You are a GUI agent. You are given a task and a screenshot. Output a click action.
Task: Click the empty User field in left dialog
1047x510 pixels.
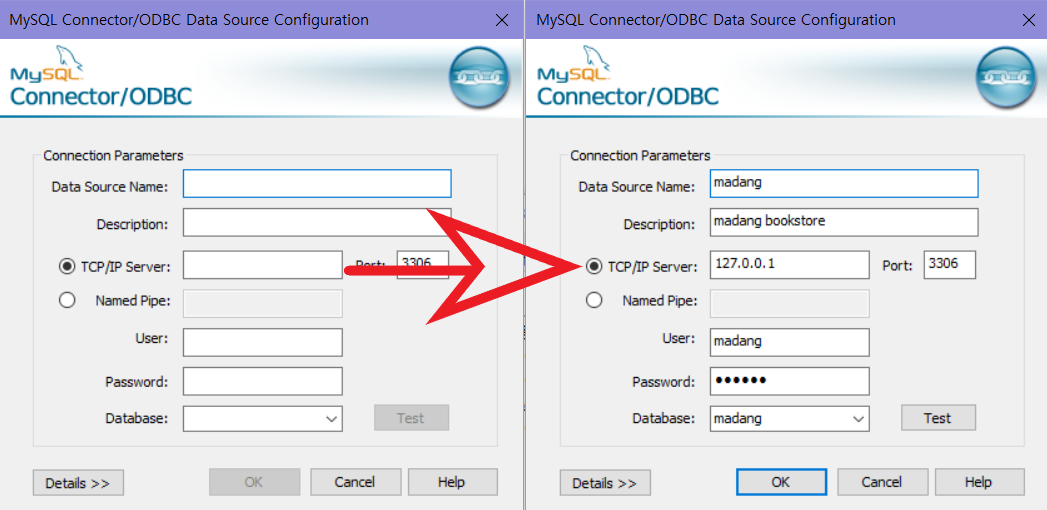coord(263,342)
